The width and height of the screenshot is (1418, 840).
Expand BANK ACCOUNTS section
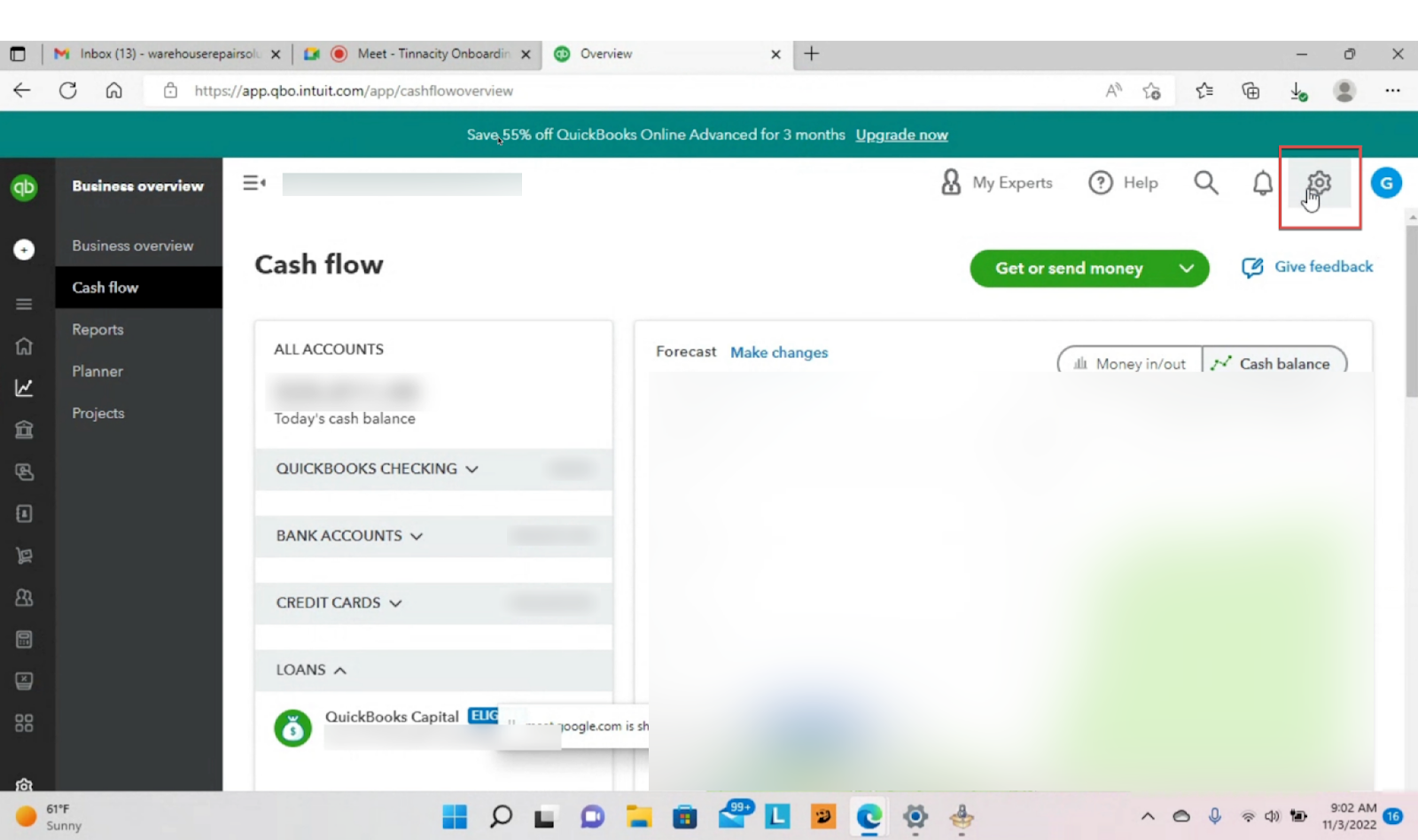point(433,536)
